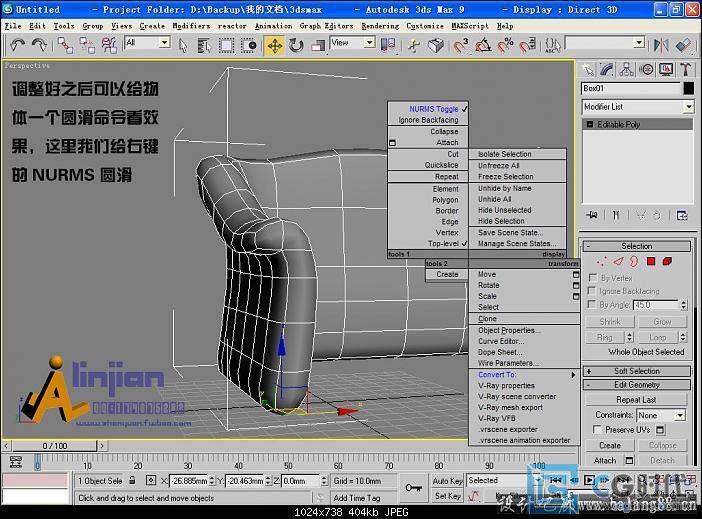Collapse the Selection rollout
The image size is (702, 519).
coord(636,246)
